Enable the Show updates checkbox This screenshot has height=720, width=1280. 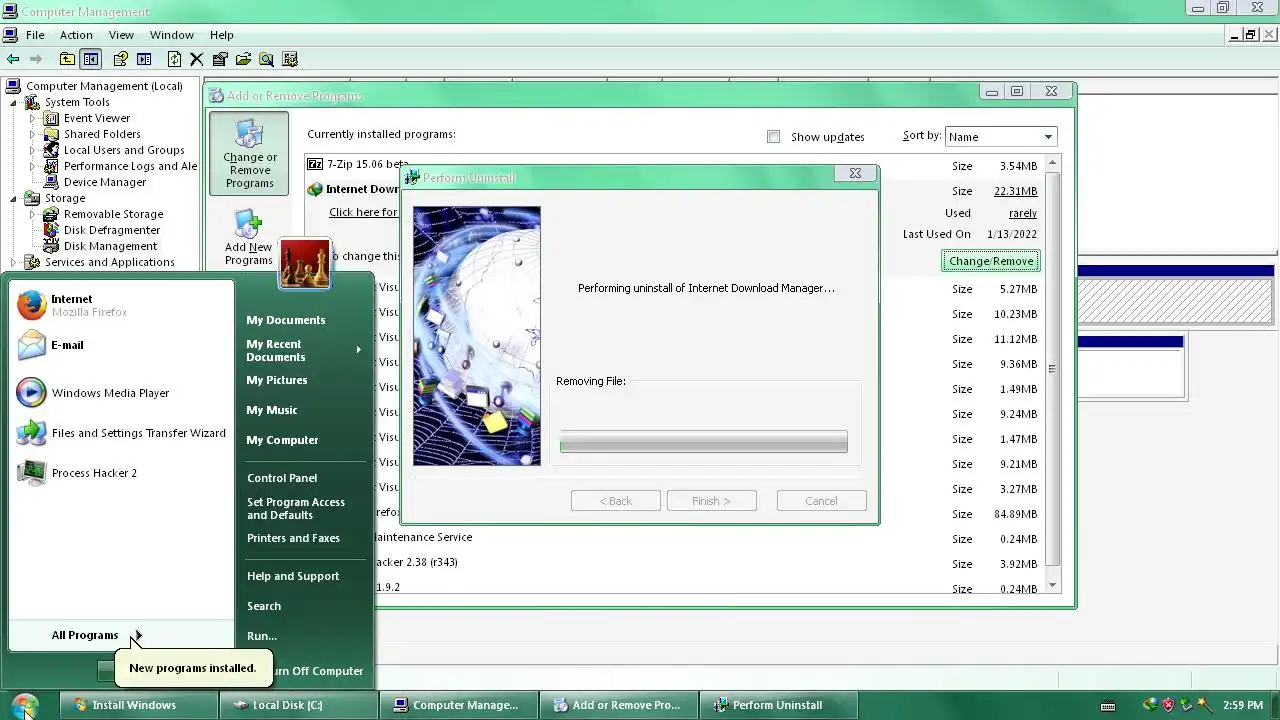tap(773, 136)
